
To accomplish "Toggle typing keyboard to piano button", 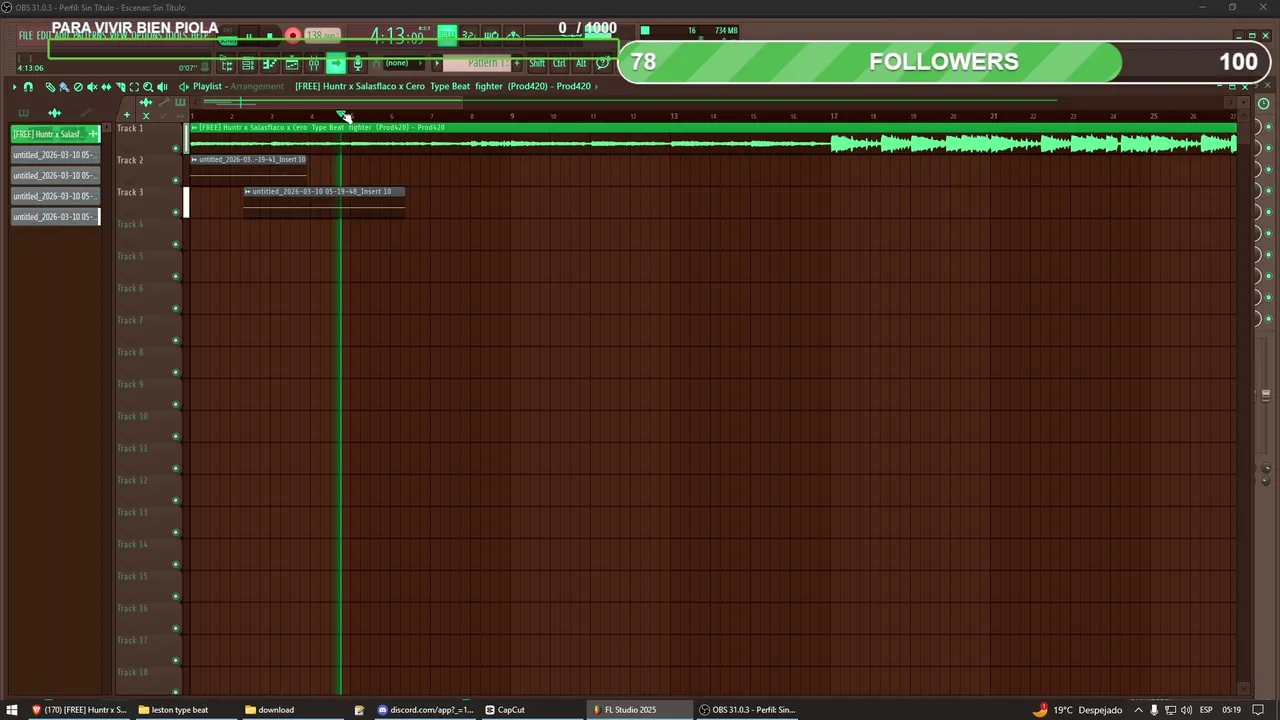I will [447, 36].
